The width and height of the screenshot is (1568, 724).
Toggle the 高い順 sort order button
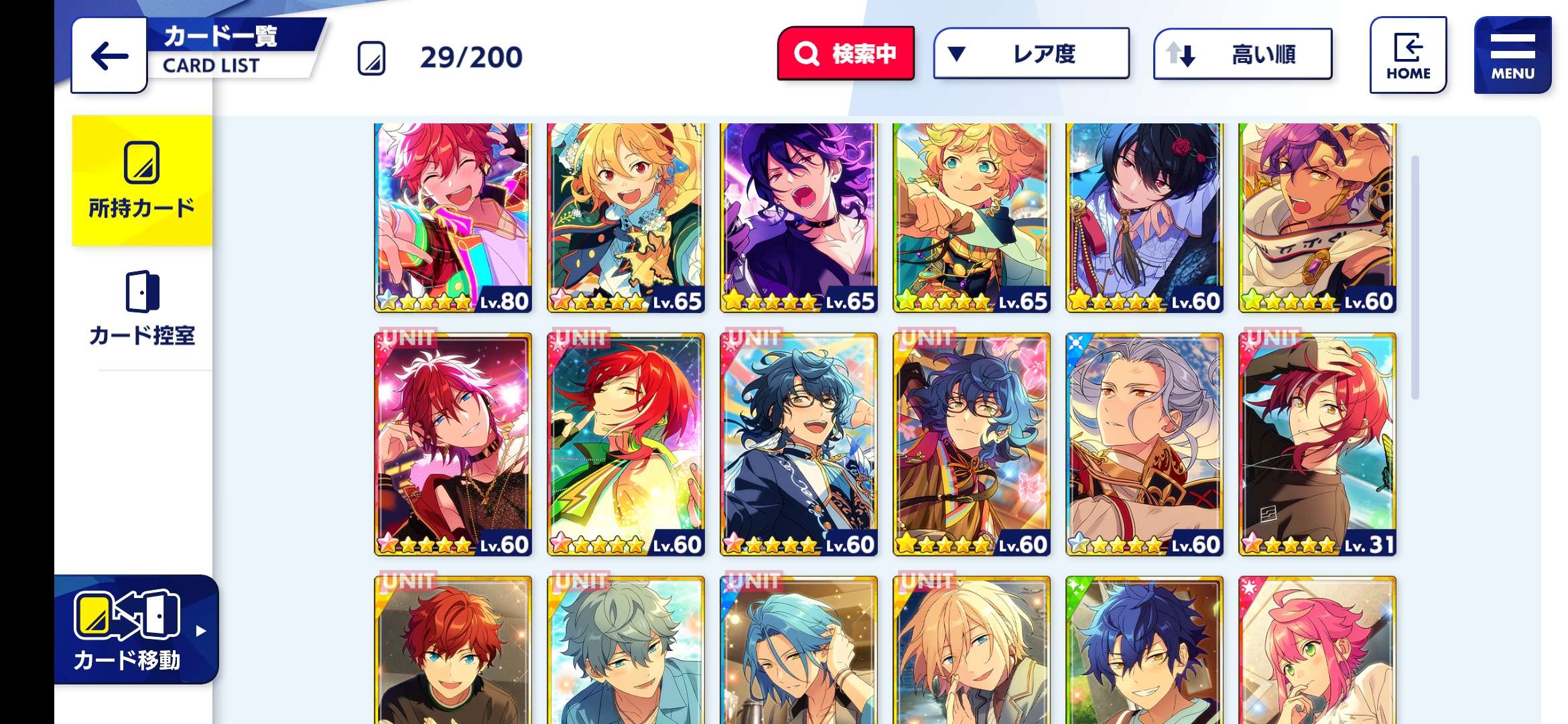1242,54
